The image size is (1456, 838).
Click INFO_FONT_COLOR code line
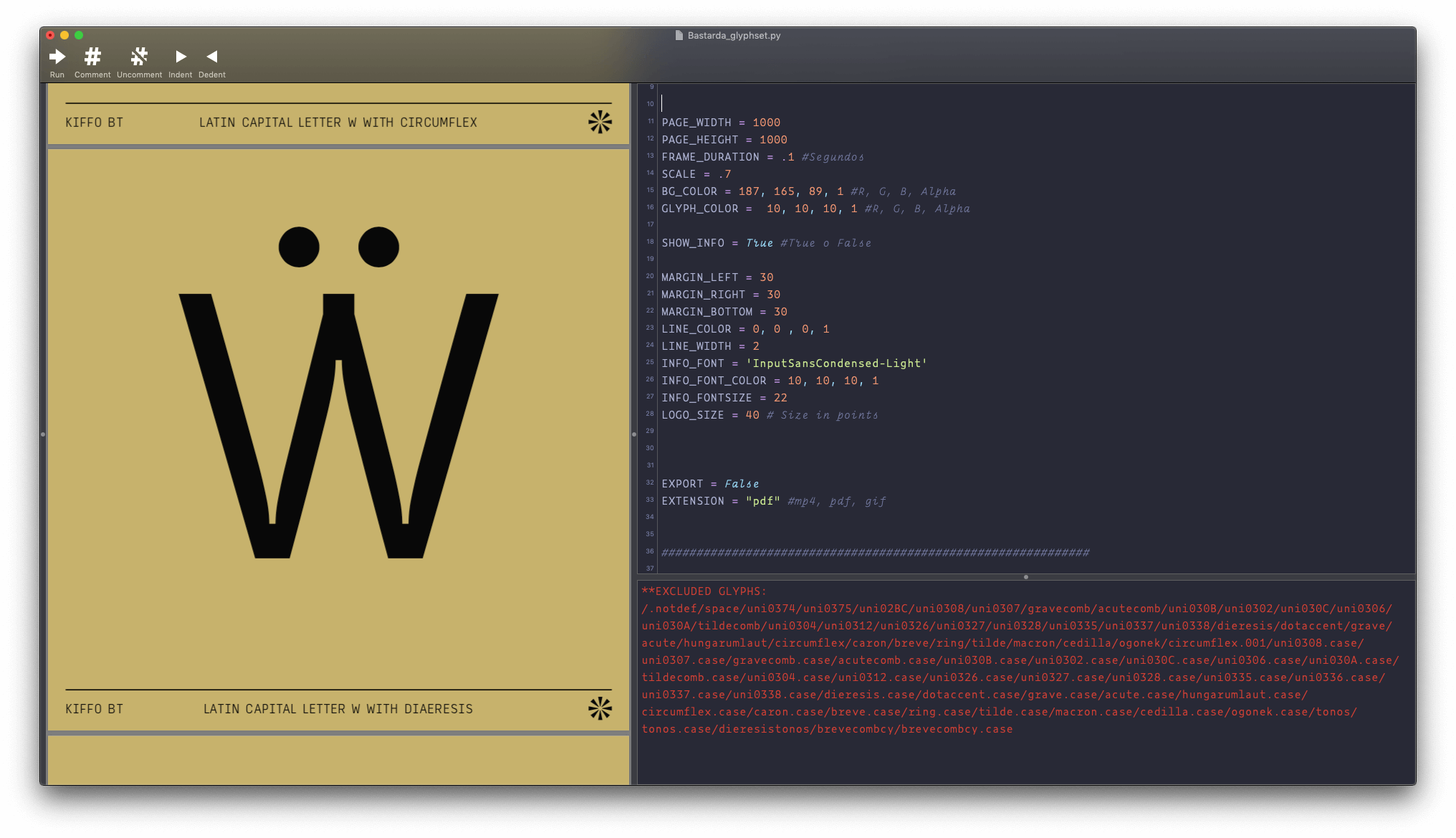tap(770, 381)
